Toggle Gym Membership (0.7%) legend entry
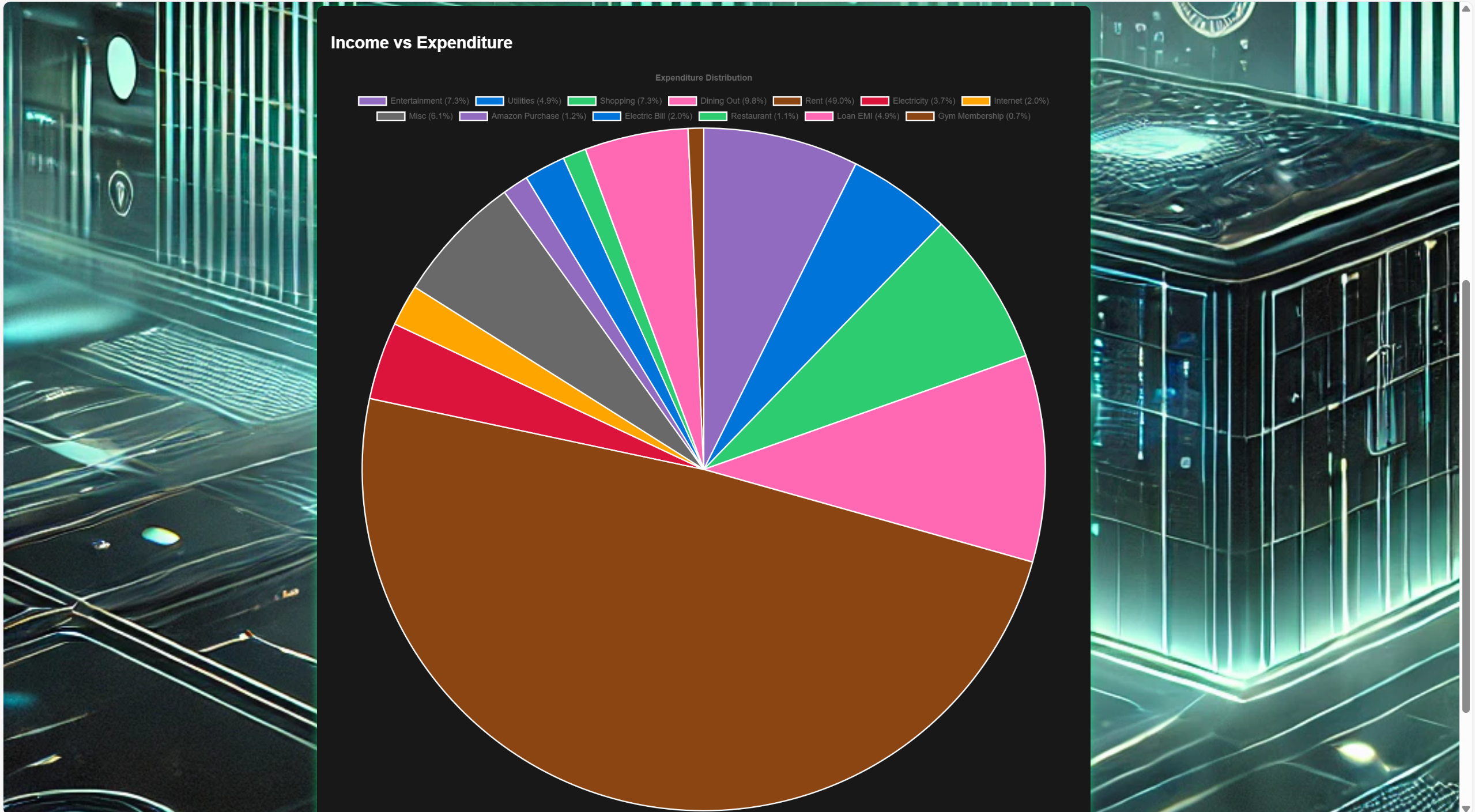The image size is (1475, 812). click(x=983, y=116)
